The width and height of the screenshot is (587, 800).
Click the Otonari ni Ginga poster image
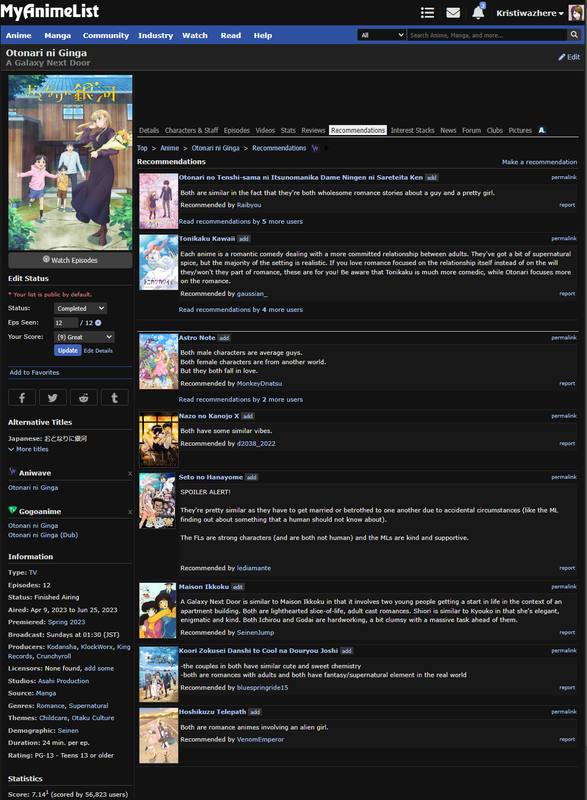(70, 162)
